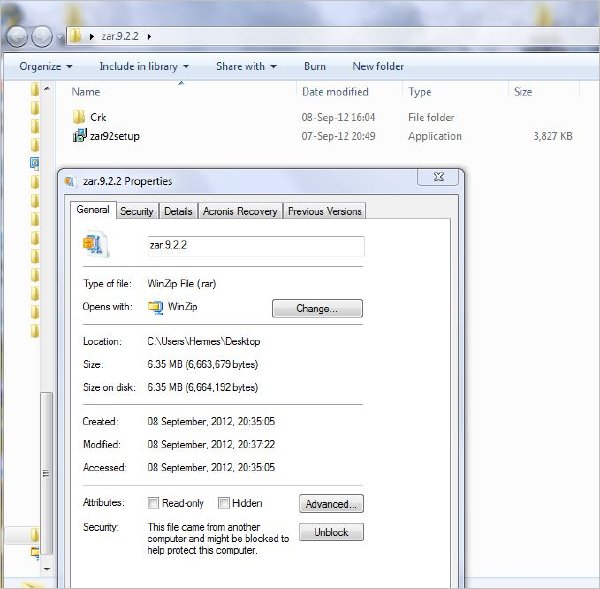Screen dimensions: 600x589
Task: Open the Share with dropdown
Action: click(246, 67)
